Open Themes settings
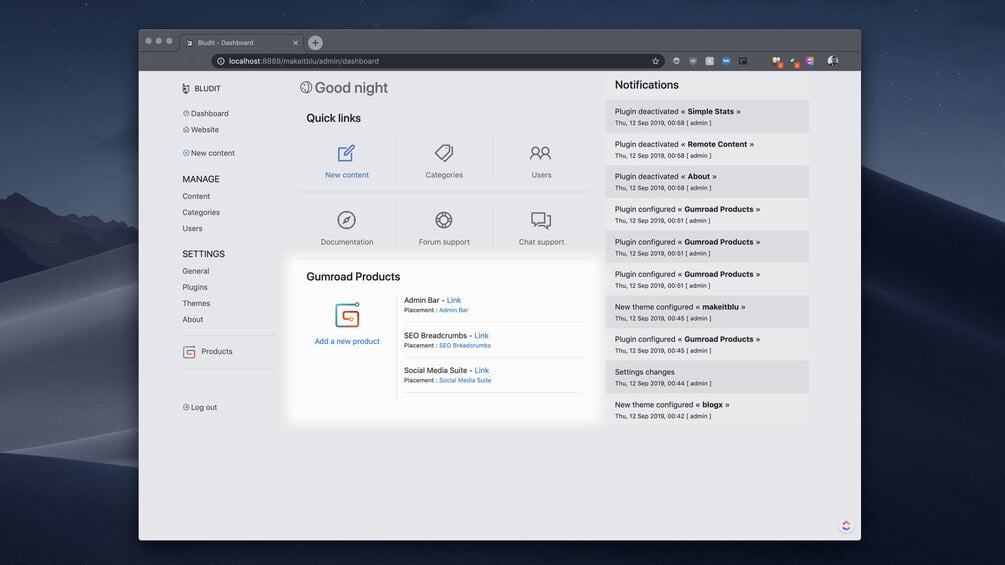 click(196, 303)
